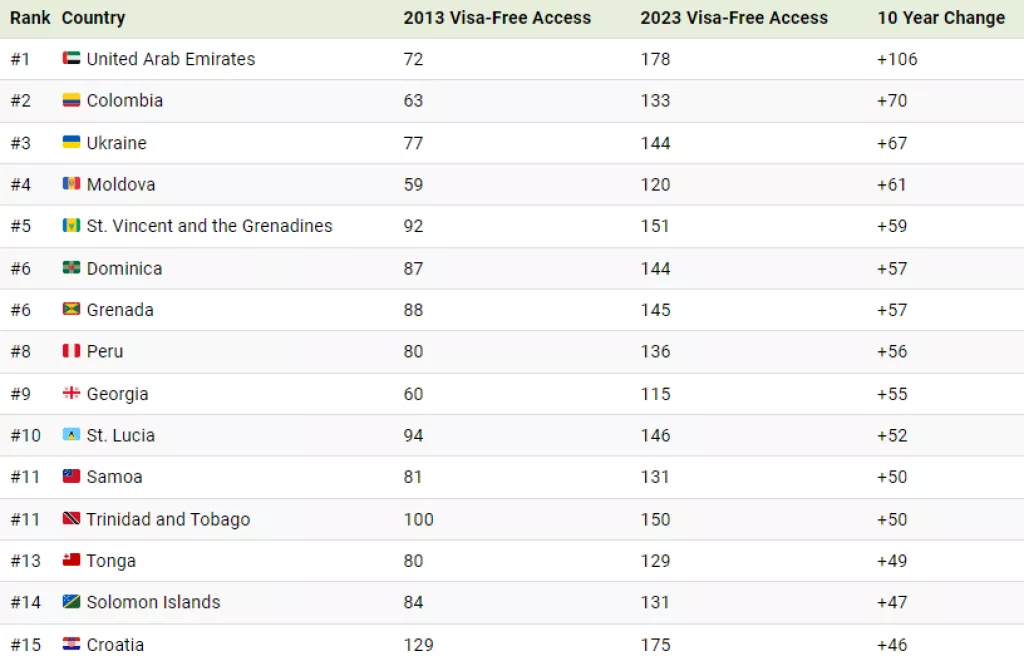1024x656 pixels.
Task: Sort by the Rank column header
Action: click(30, 18)
